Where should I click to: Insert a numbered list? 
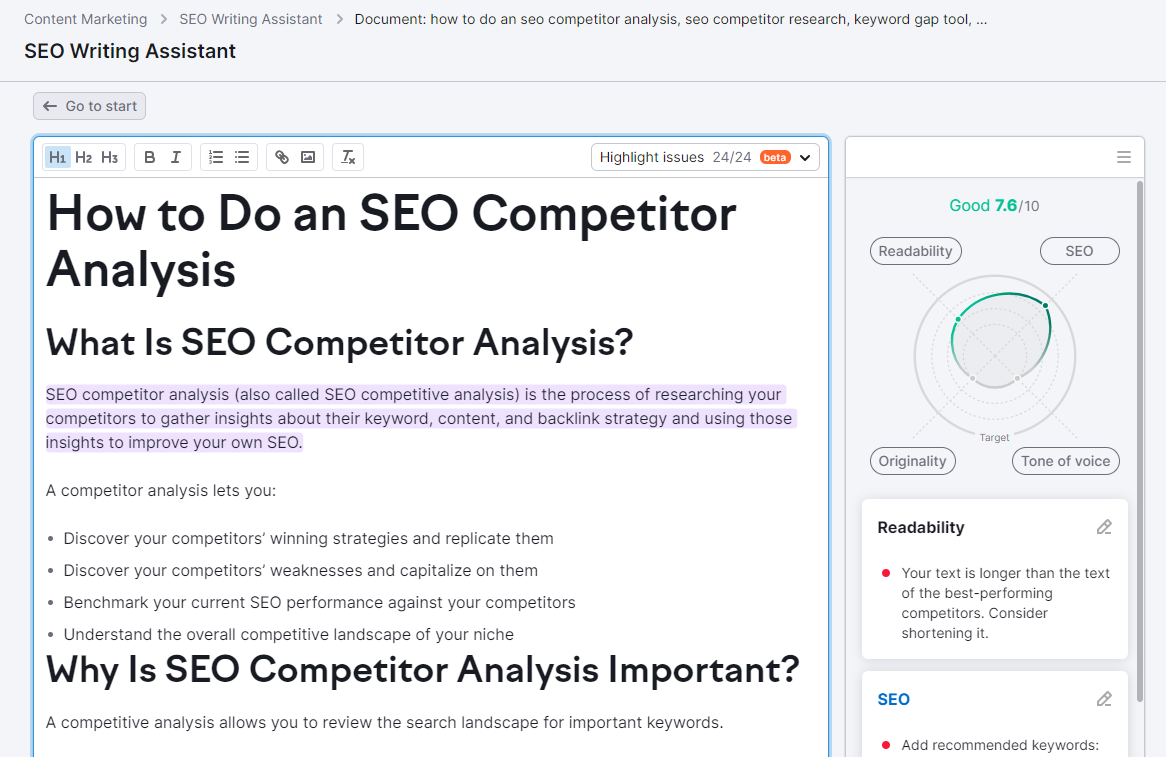(215, 157)
